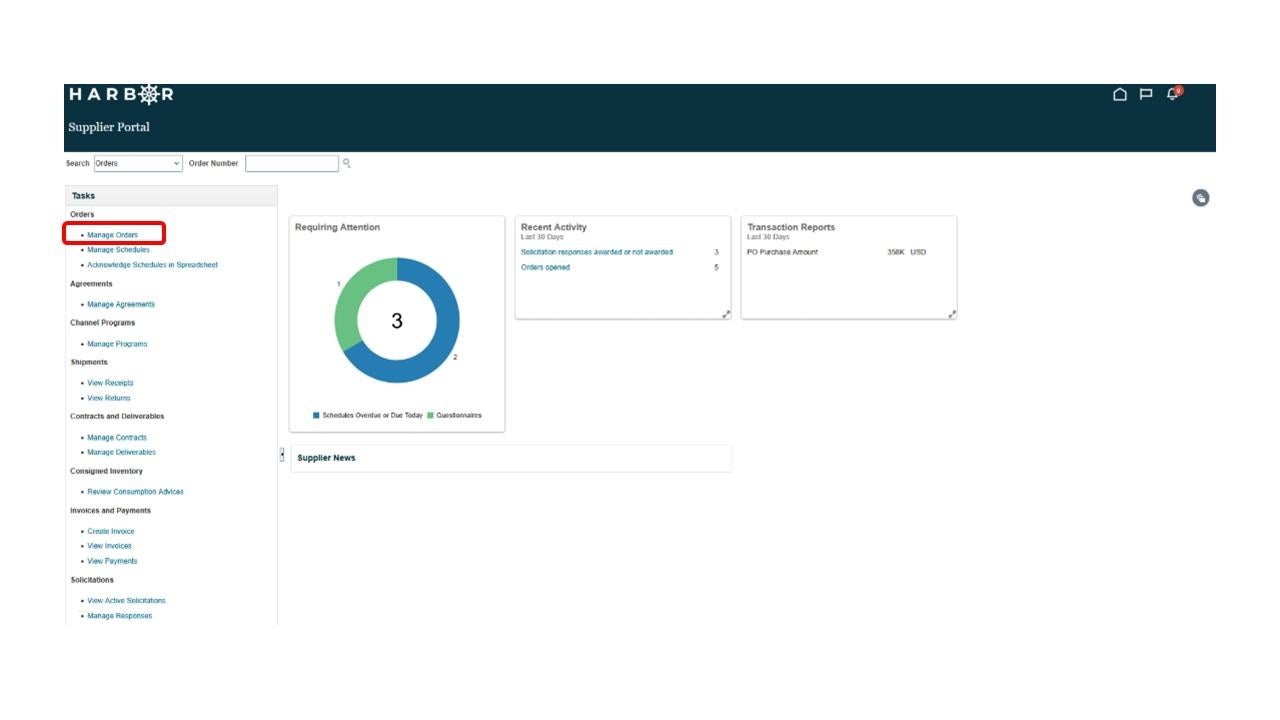This screenshot has width=1280, height=720.
Task: Open Manage Responses link
Action: coord(120,616)
